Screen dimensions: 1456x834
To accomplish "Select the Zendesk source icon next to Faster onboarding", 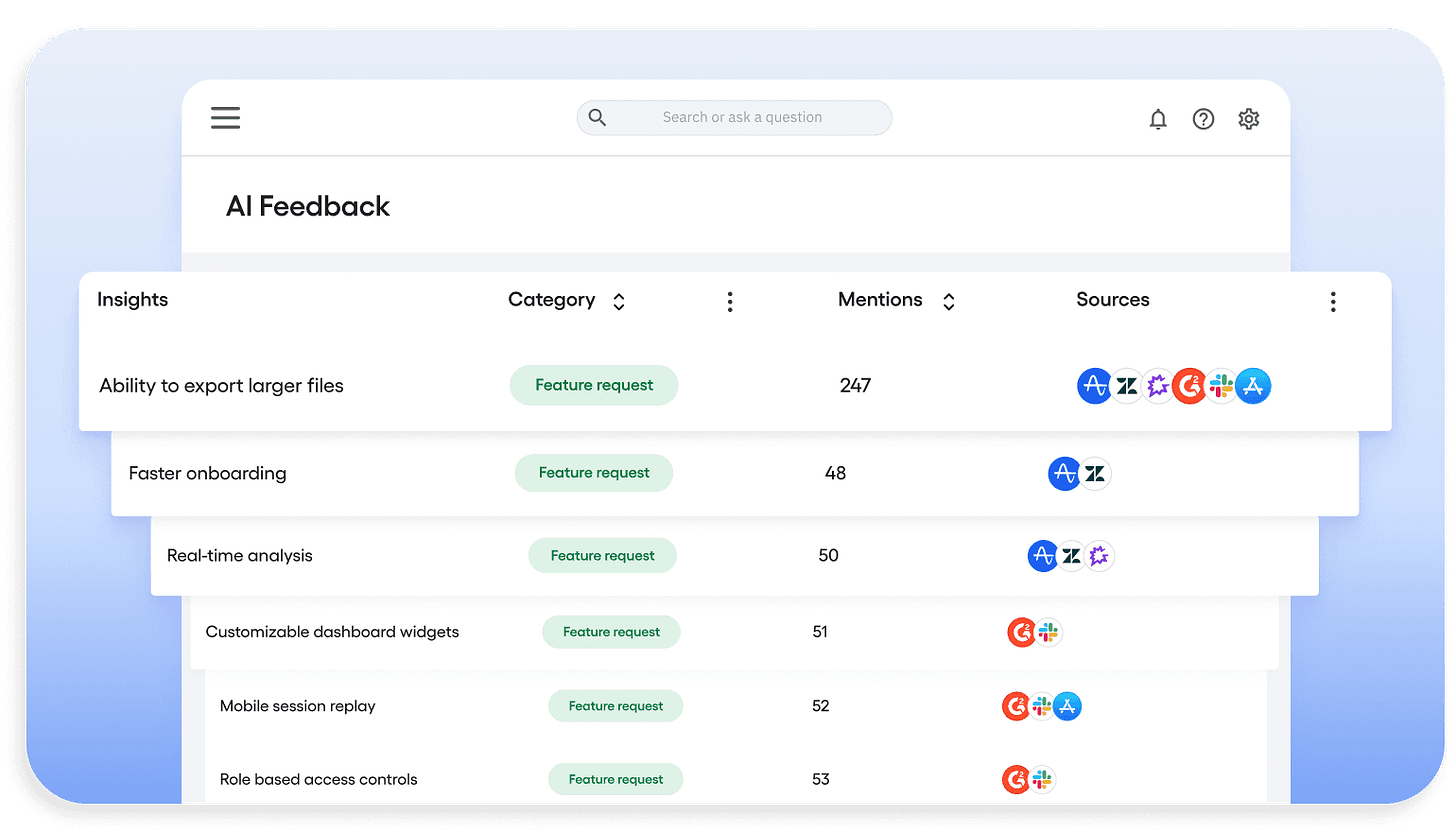I will click(1096, 473).
